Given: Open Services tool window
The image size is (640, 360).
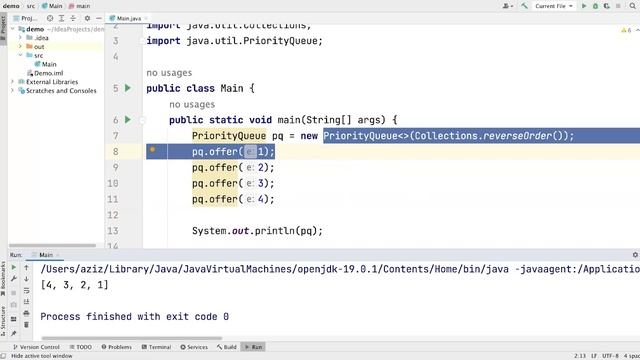Looking at the screenshot, I should (194, 347).
